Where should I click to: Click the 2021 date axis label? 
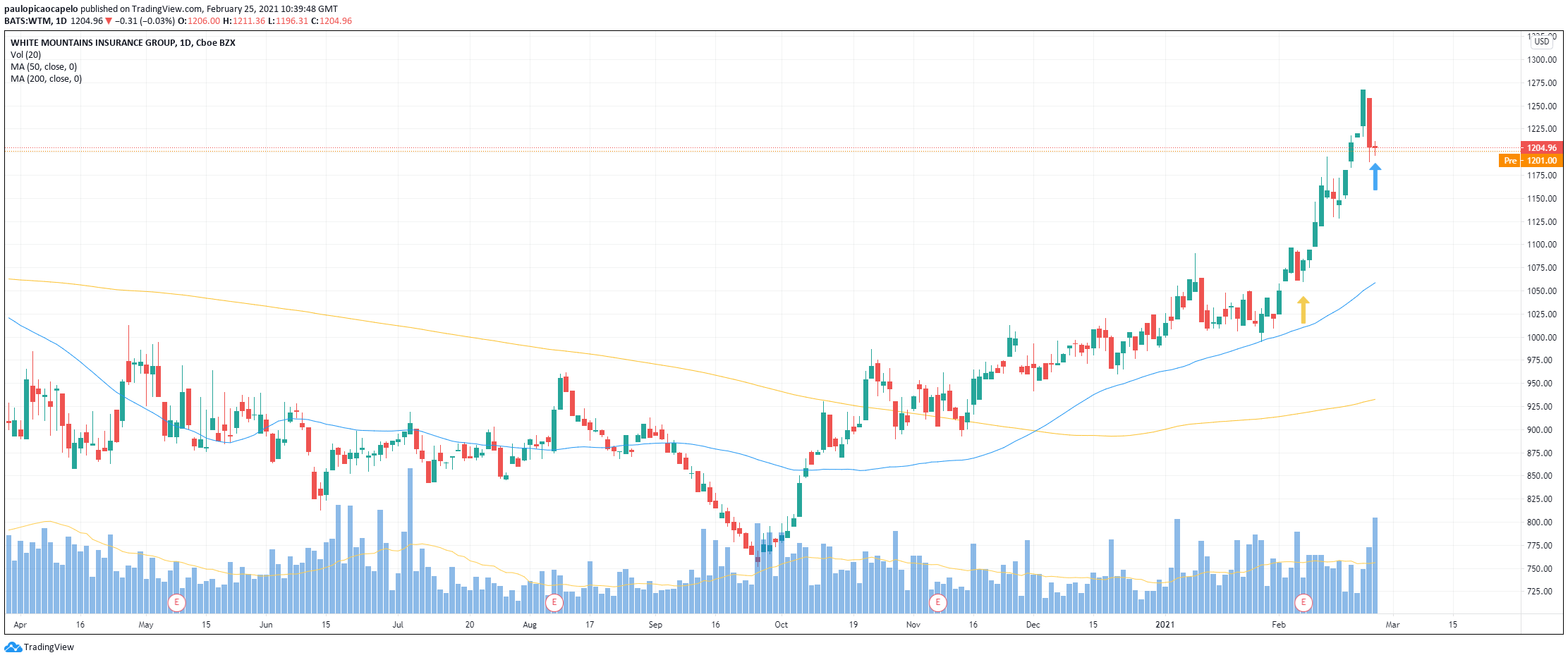(x=1165, y=625)
